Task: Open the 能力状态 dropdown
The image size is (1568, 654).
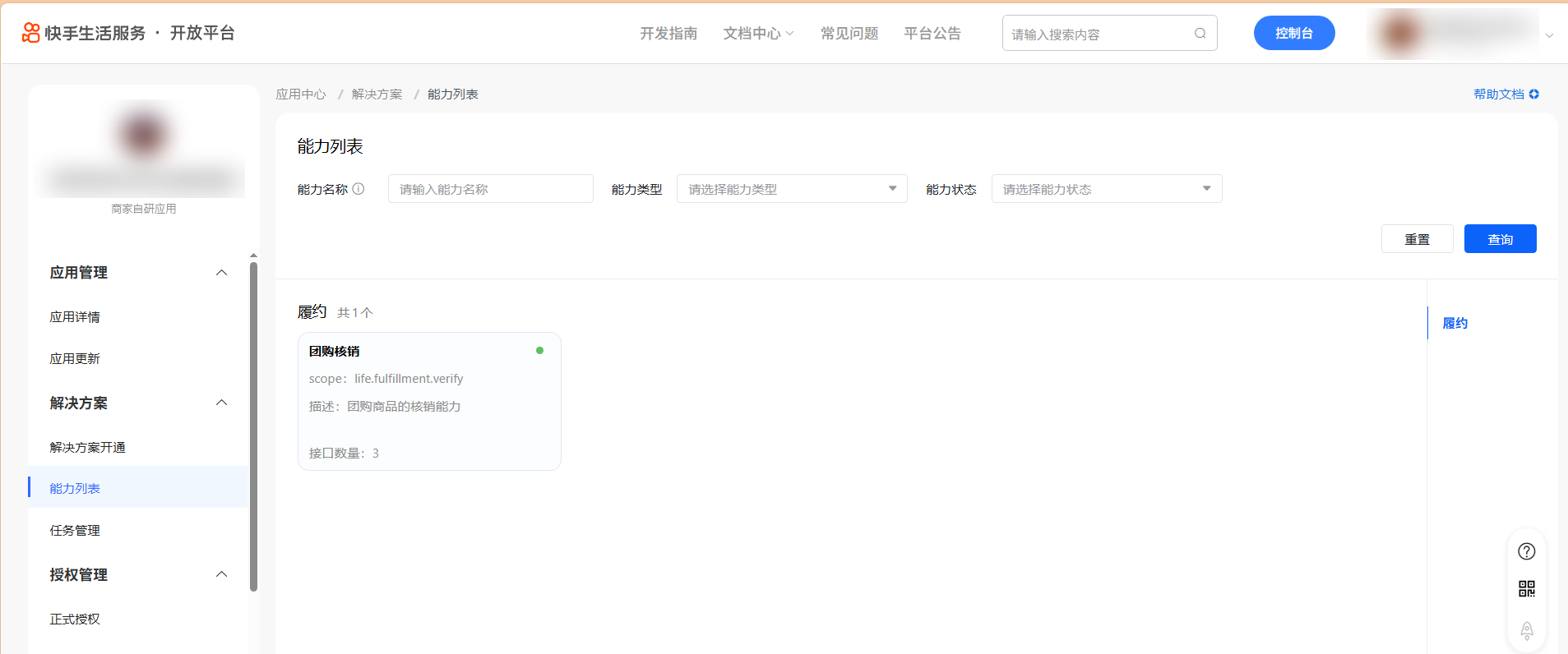Action: click(x=1106, y=189)
